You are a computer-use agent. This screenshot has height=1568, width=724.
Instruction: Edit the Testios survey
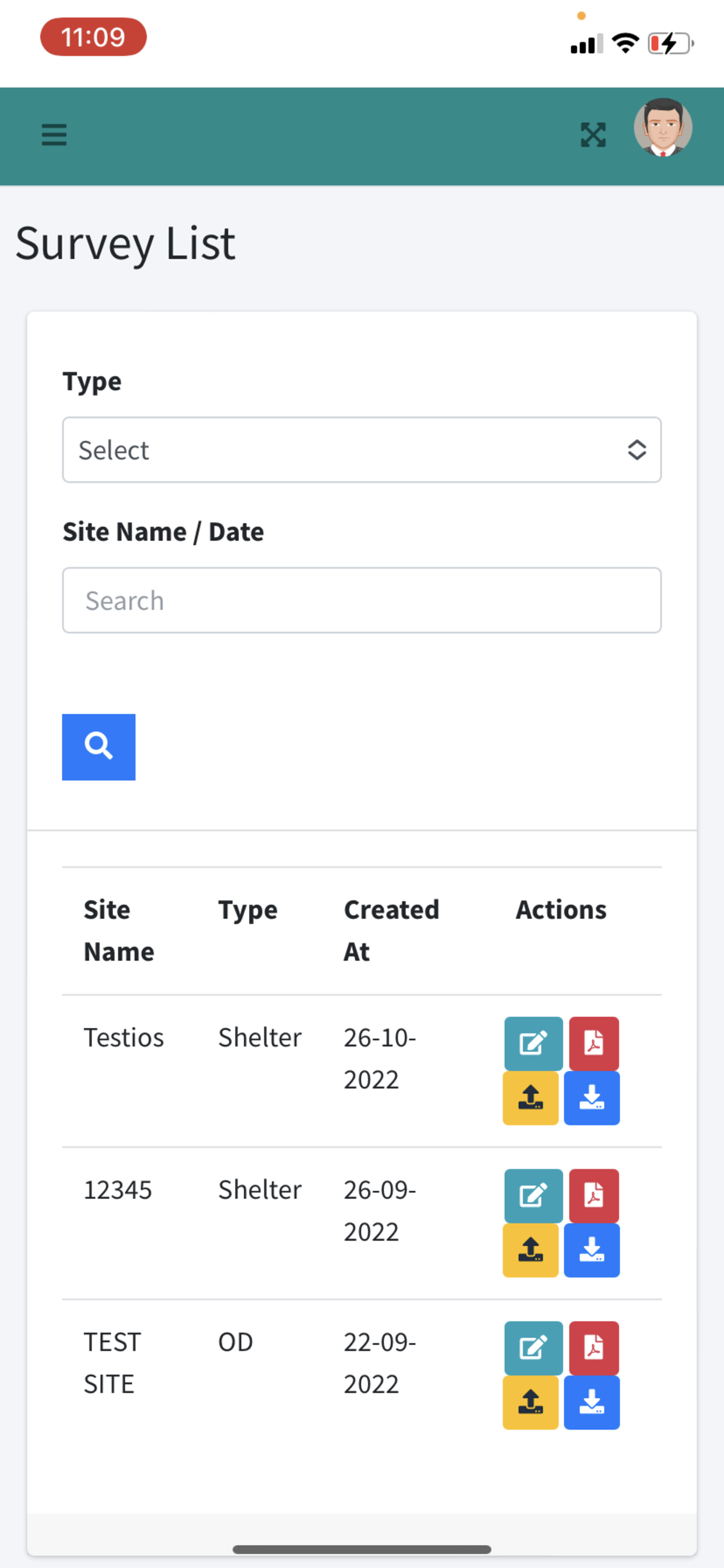click(533, 1044)
